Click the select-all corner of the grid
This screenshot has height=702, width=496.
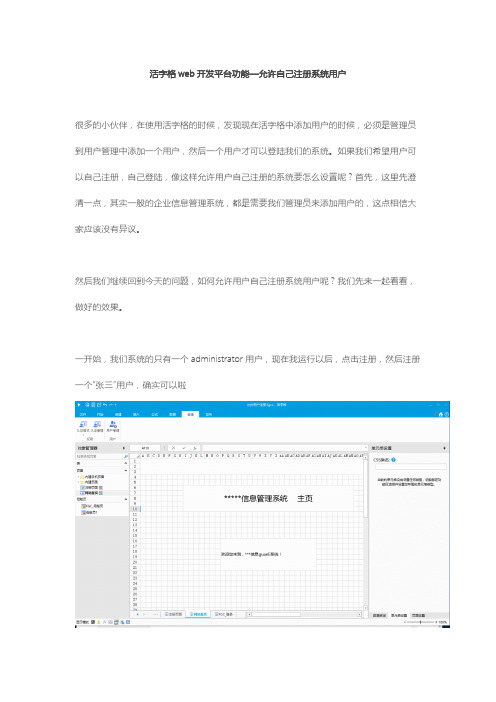[134, 456]
